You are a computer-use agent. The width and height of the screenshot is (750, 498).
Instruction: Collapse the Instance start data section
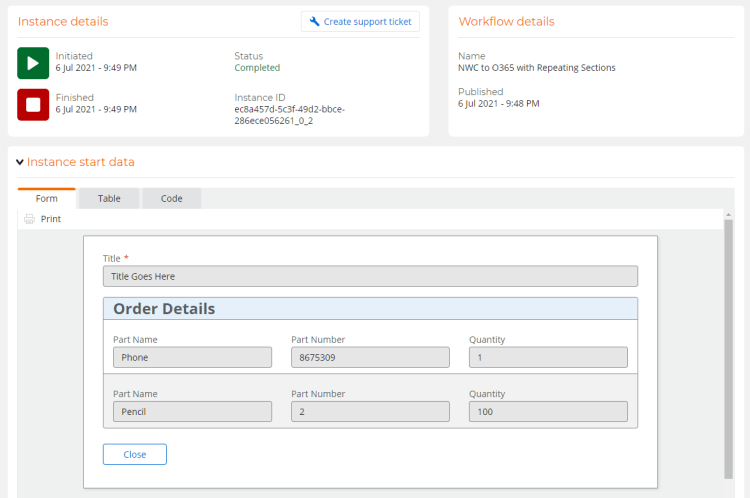(20, 162)
